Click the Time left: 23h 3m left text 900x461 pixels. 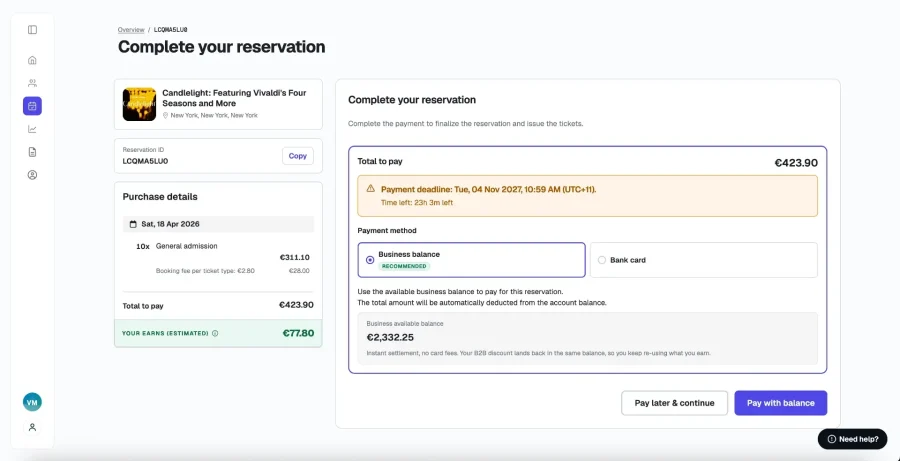[x=417, y=203]
